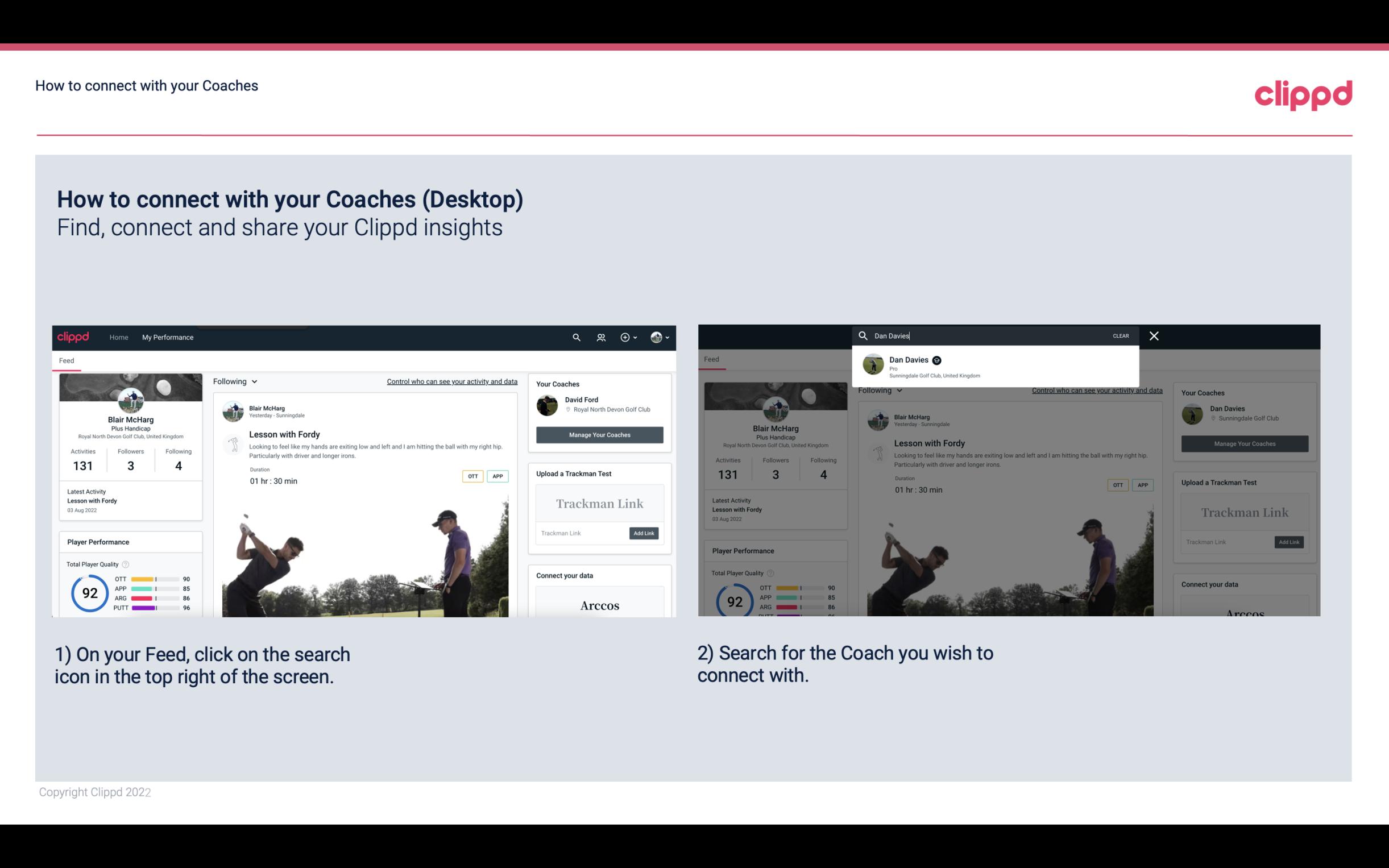Click Manage Your Coaches button
The height and width of the screenshot is (868, 1389).
point(598,434)
